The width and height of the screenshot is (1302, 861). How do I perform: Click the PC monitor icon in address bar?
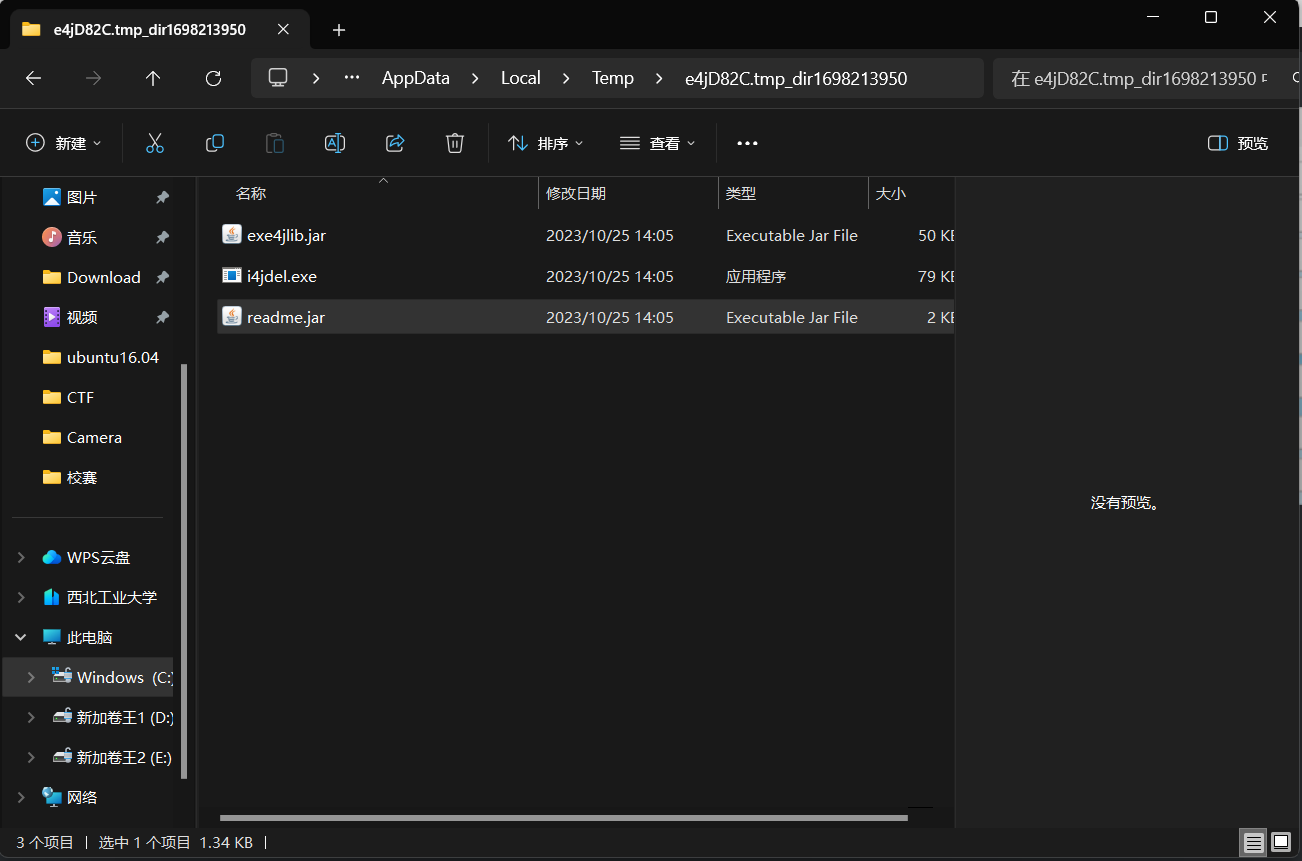[278, 78]
